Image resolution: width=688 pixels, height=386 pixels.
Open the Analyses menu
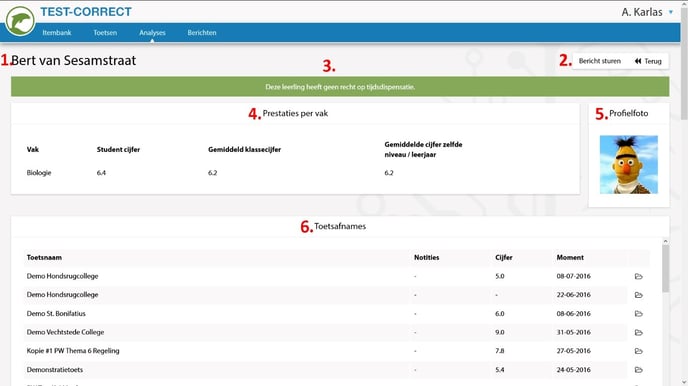point(152,32)
